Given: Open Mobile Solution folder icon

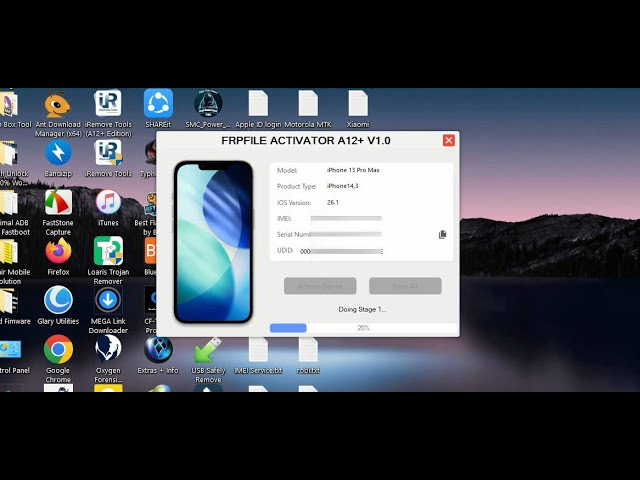Looking at the screenshot, I should coord(8,251).
